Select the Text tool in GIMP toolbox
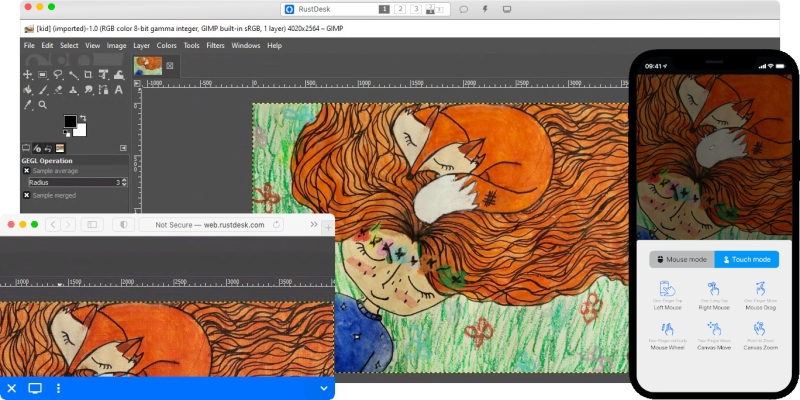 119,89
